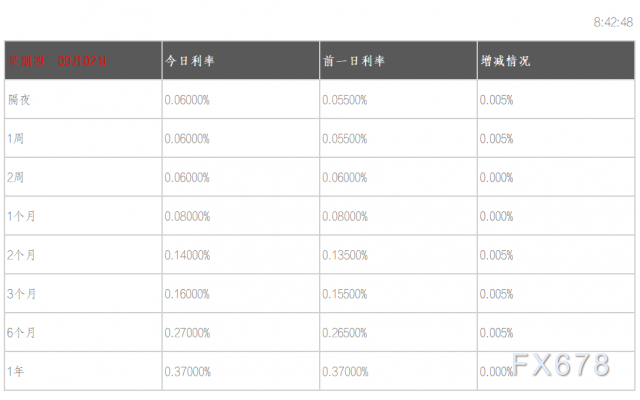Click today's rate 0.14000% for 2个月
This screenshot has height=400, width=640.
188,255
